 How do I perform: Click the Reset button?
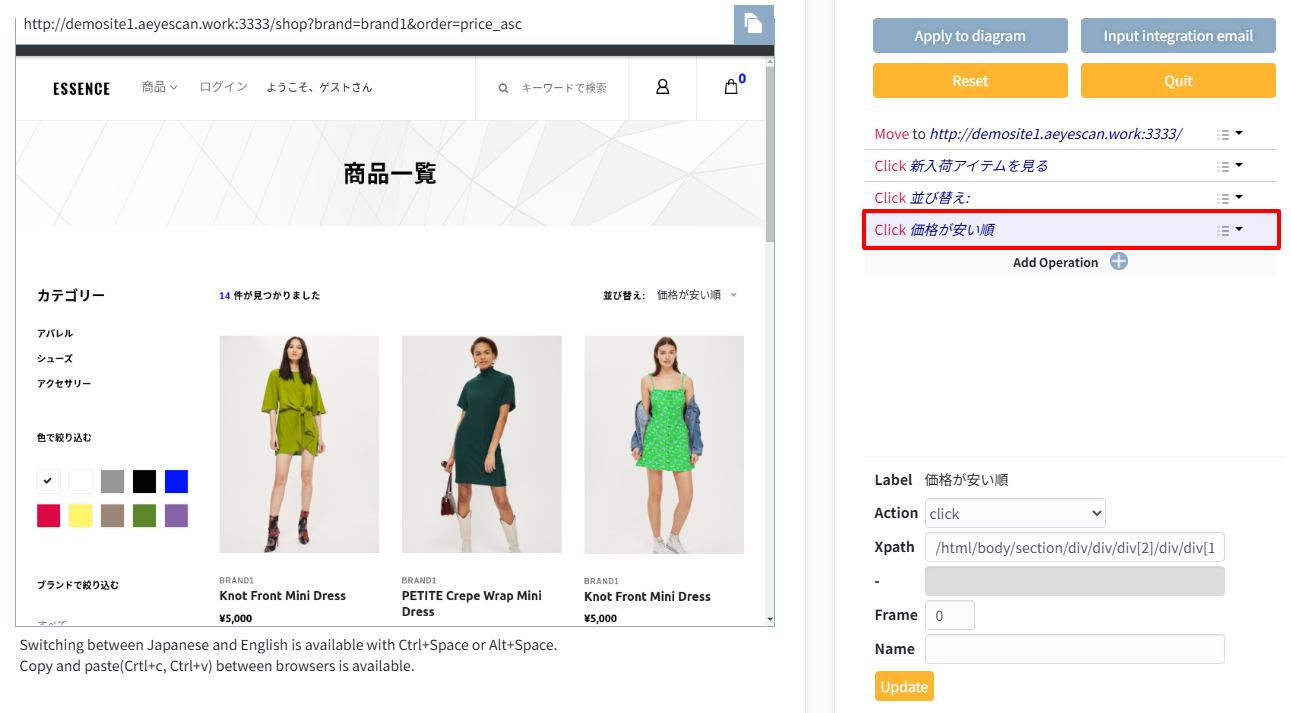(x=970, y=81)
